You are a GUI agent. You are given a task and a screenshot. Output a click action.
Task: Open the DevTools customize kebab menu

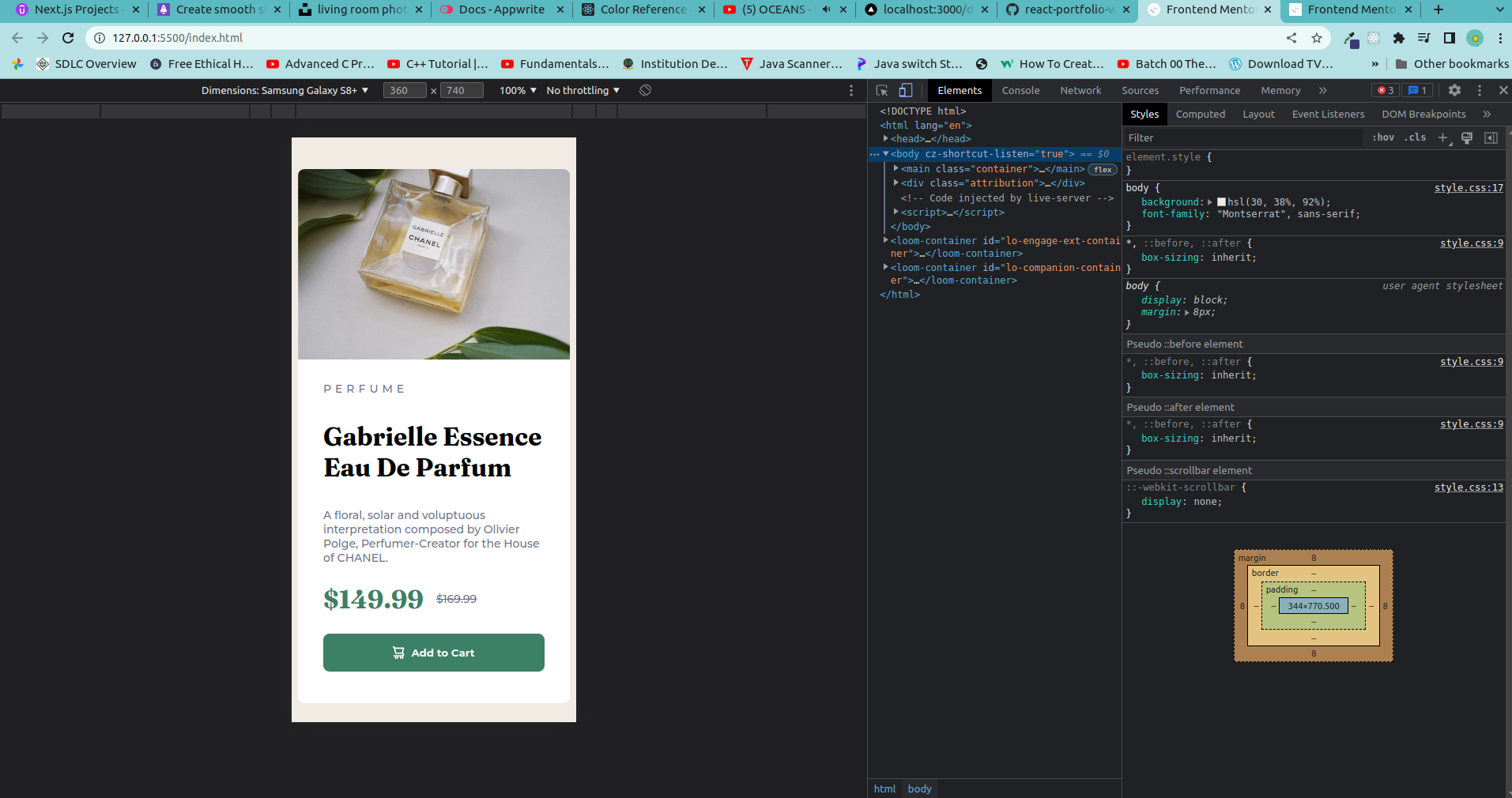pyautogui.click(x=1480, y=90)
